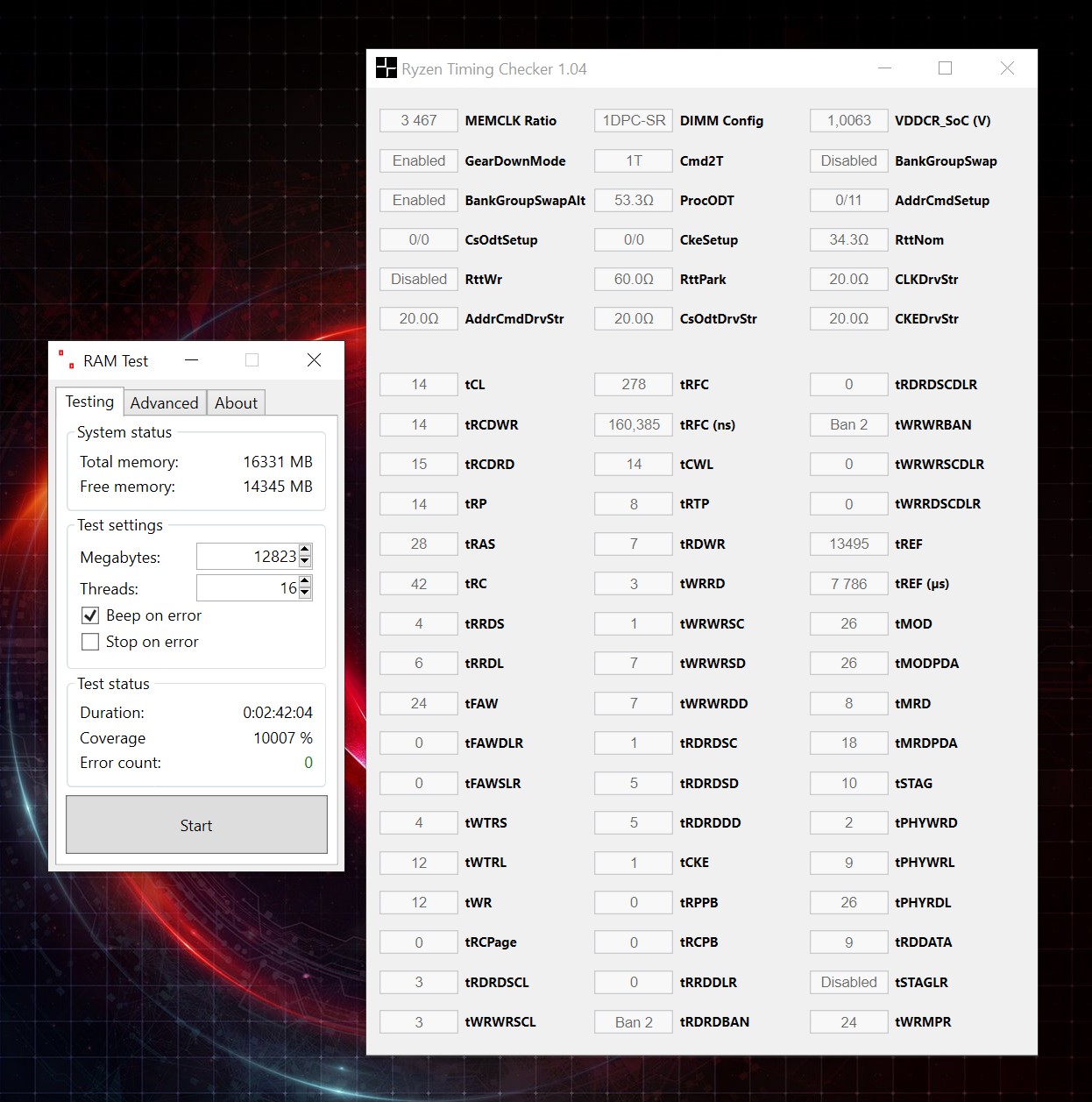Click the Ryzen Timing Checker logo icon
The width and height of the screenshot is (1092, 1102).
tap(386, 68)
